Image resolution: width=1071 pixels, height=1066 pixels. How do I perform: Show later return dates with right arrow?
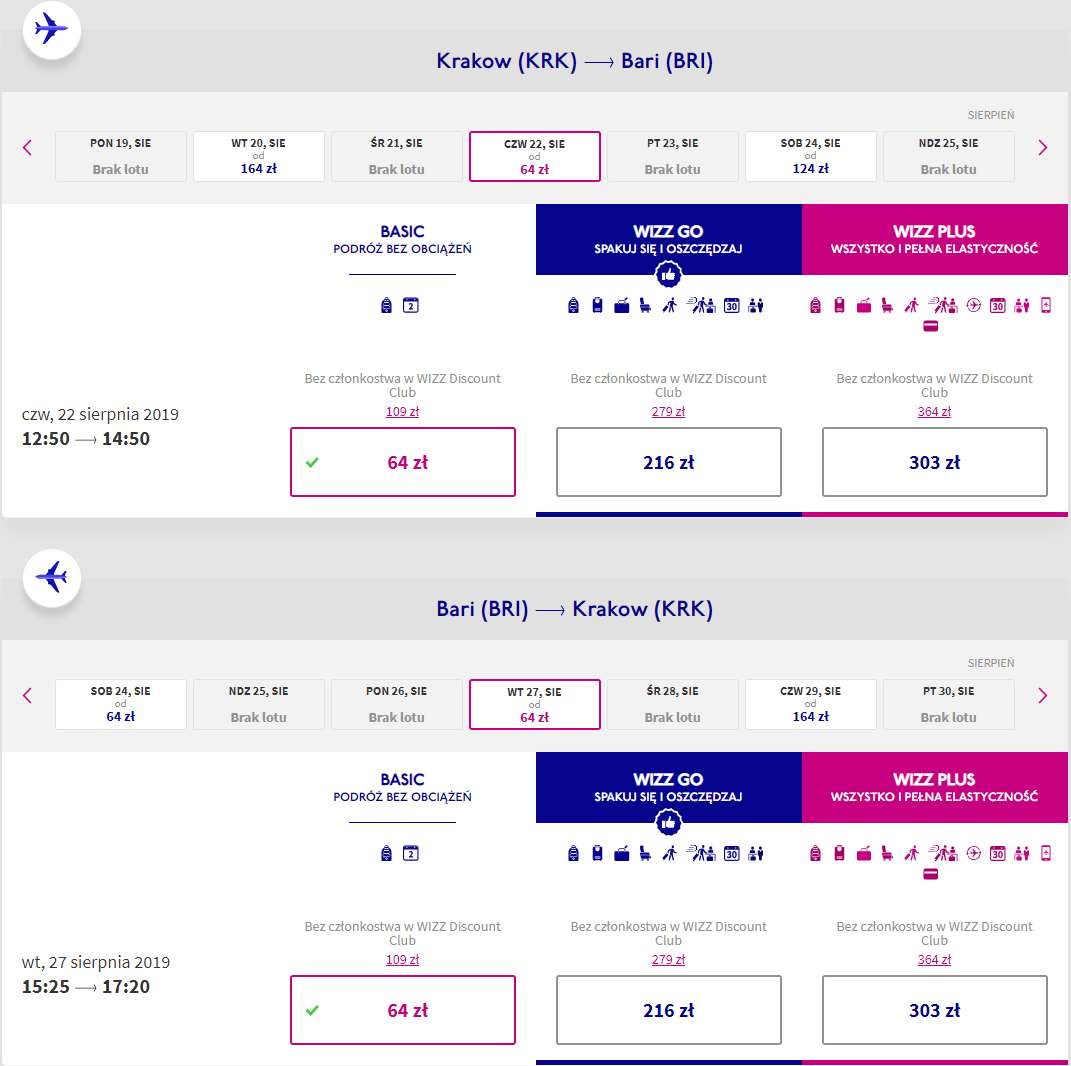(1042, 695)
